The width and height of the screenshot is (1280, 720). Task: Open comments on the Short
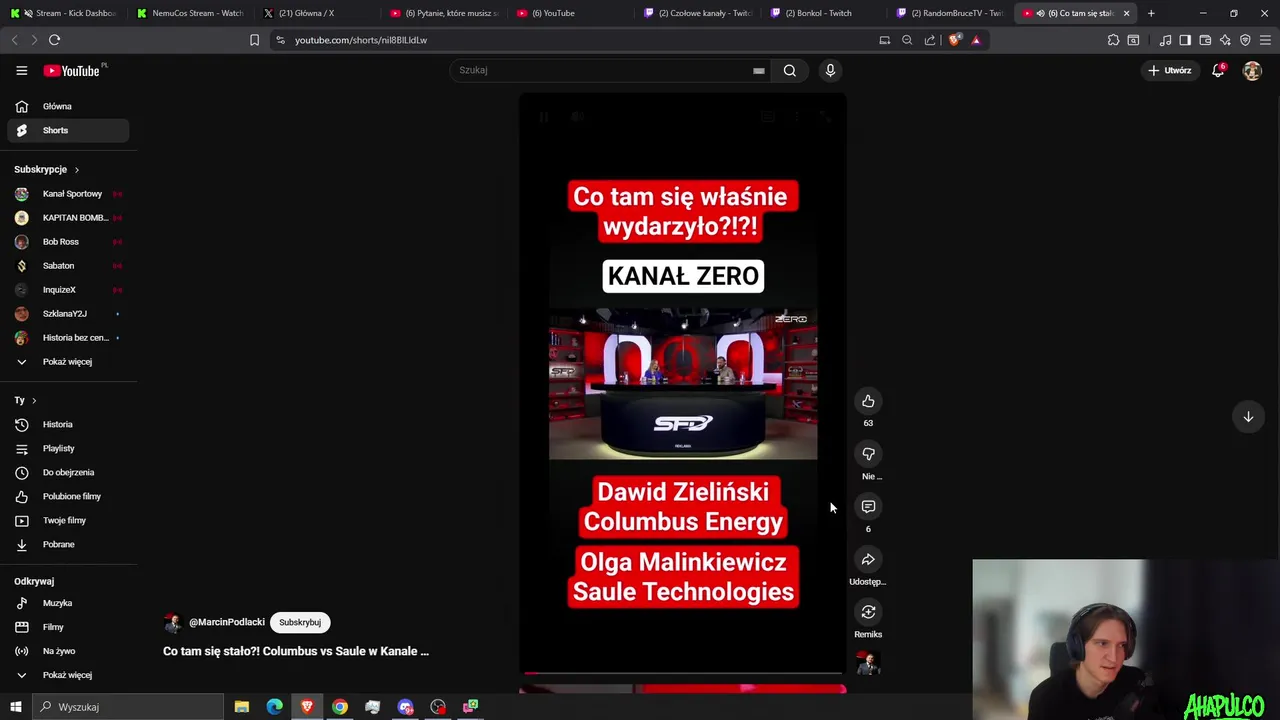[x=868, y=507]
